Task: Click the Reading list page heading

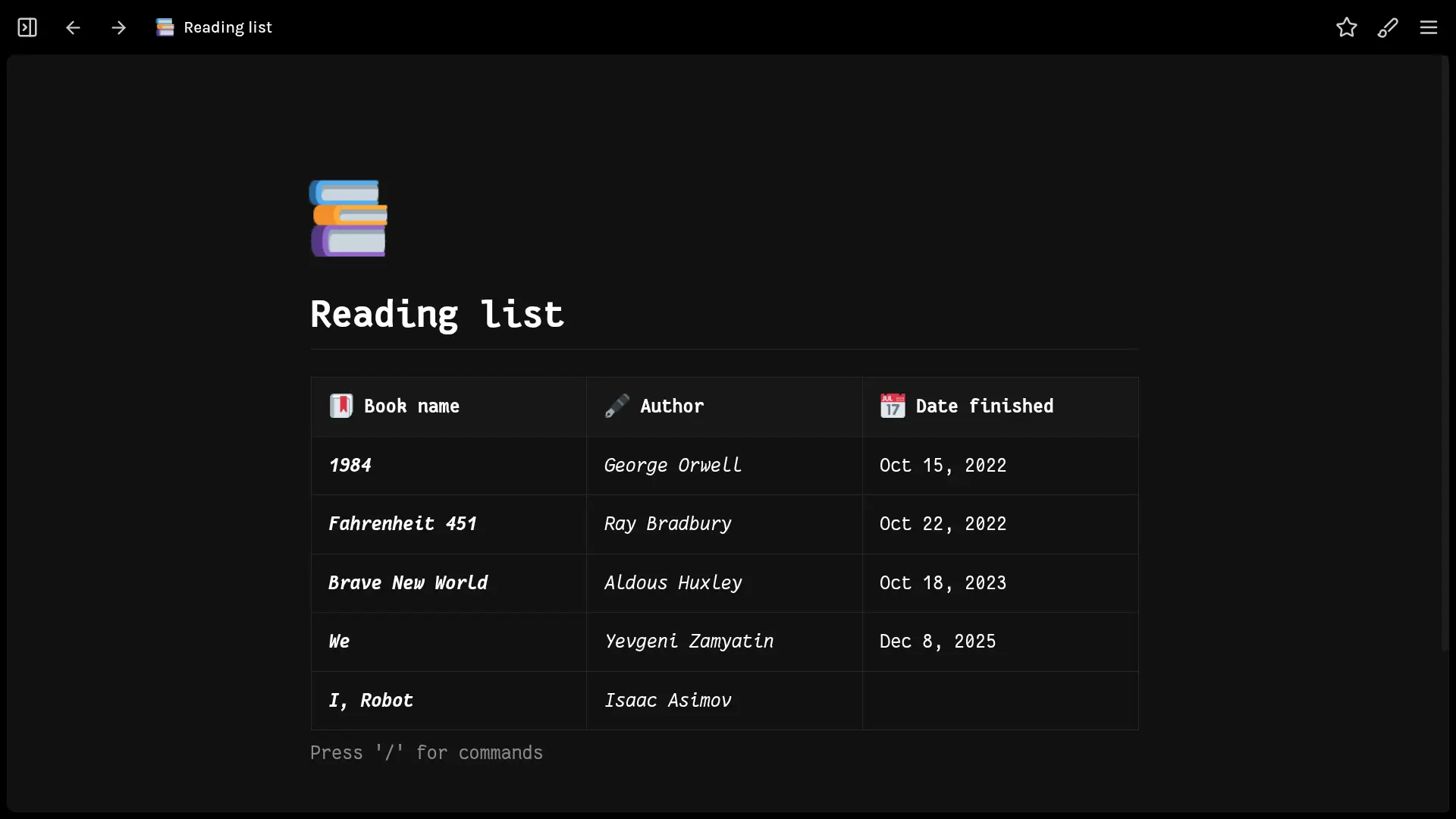Action: click(x=437, y=314)
